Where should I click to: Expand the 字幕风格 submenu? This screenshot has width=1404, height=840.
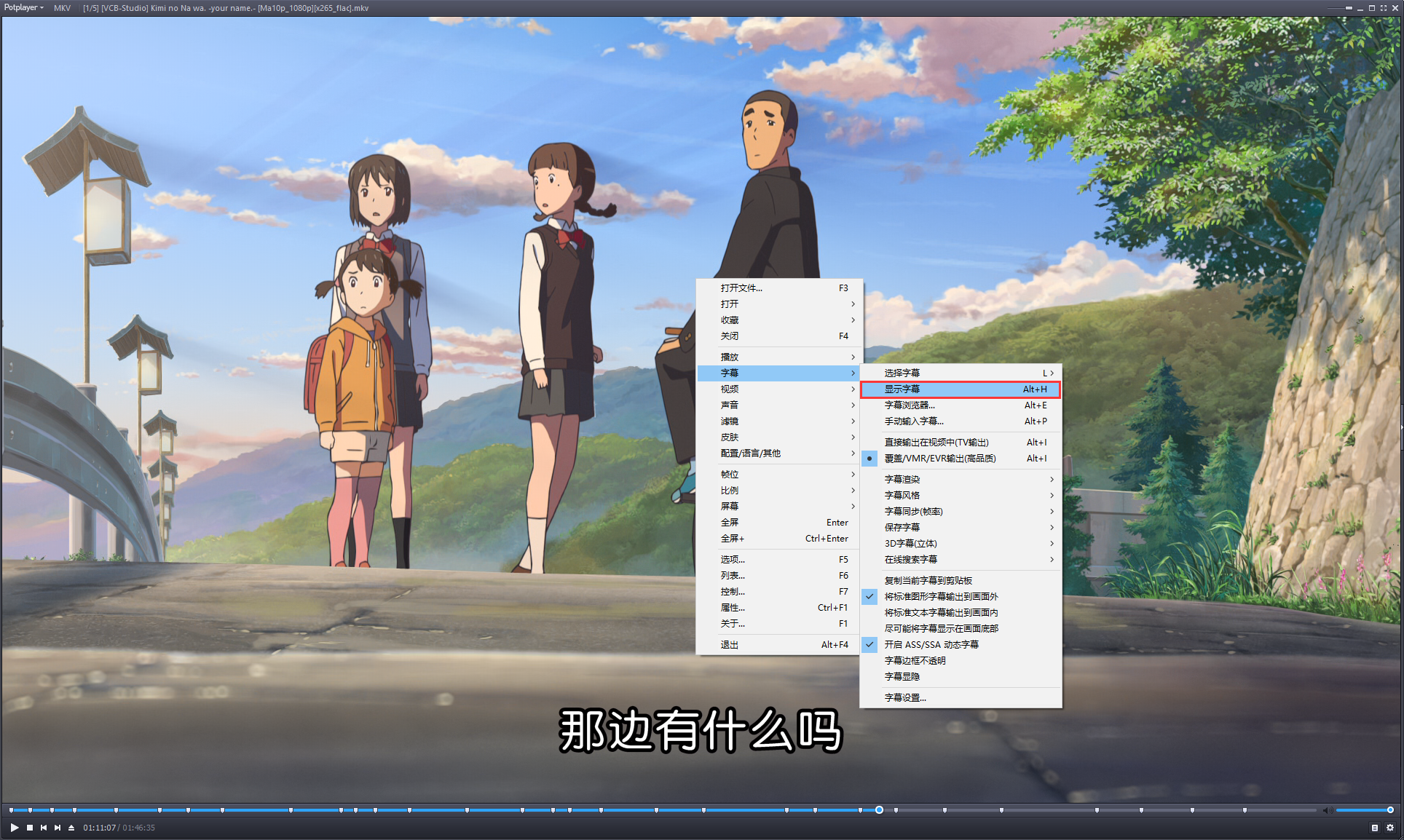[x=903, y=495]
